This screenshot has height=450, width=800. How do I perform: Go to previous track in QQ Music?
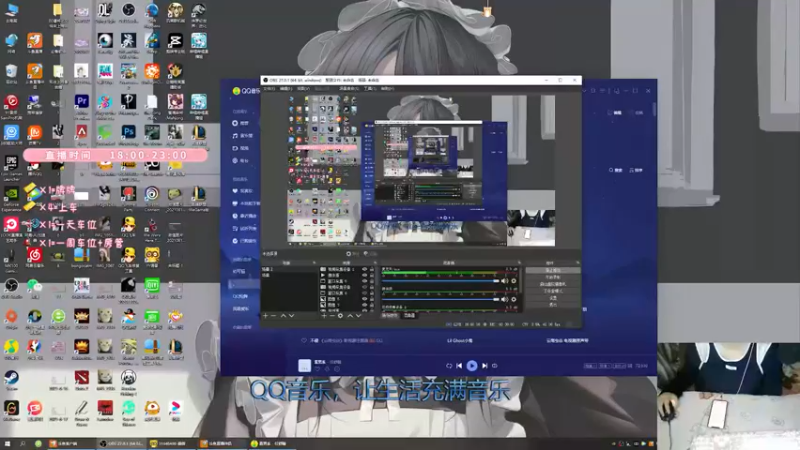(459, 365)
